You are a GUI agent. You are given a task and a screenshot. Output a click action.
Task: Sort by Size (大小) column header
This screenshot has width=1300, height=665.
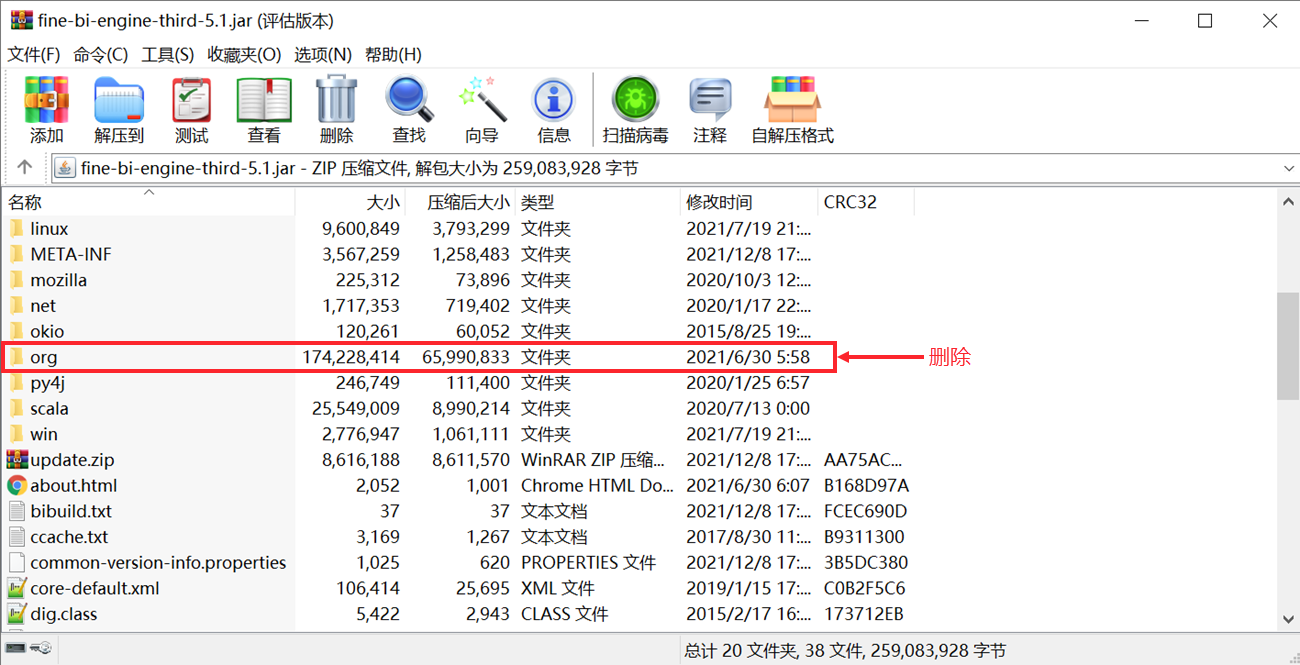pyautogui.click(x=351, y=202)
